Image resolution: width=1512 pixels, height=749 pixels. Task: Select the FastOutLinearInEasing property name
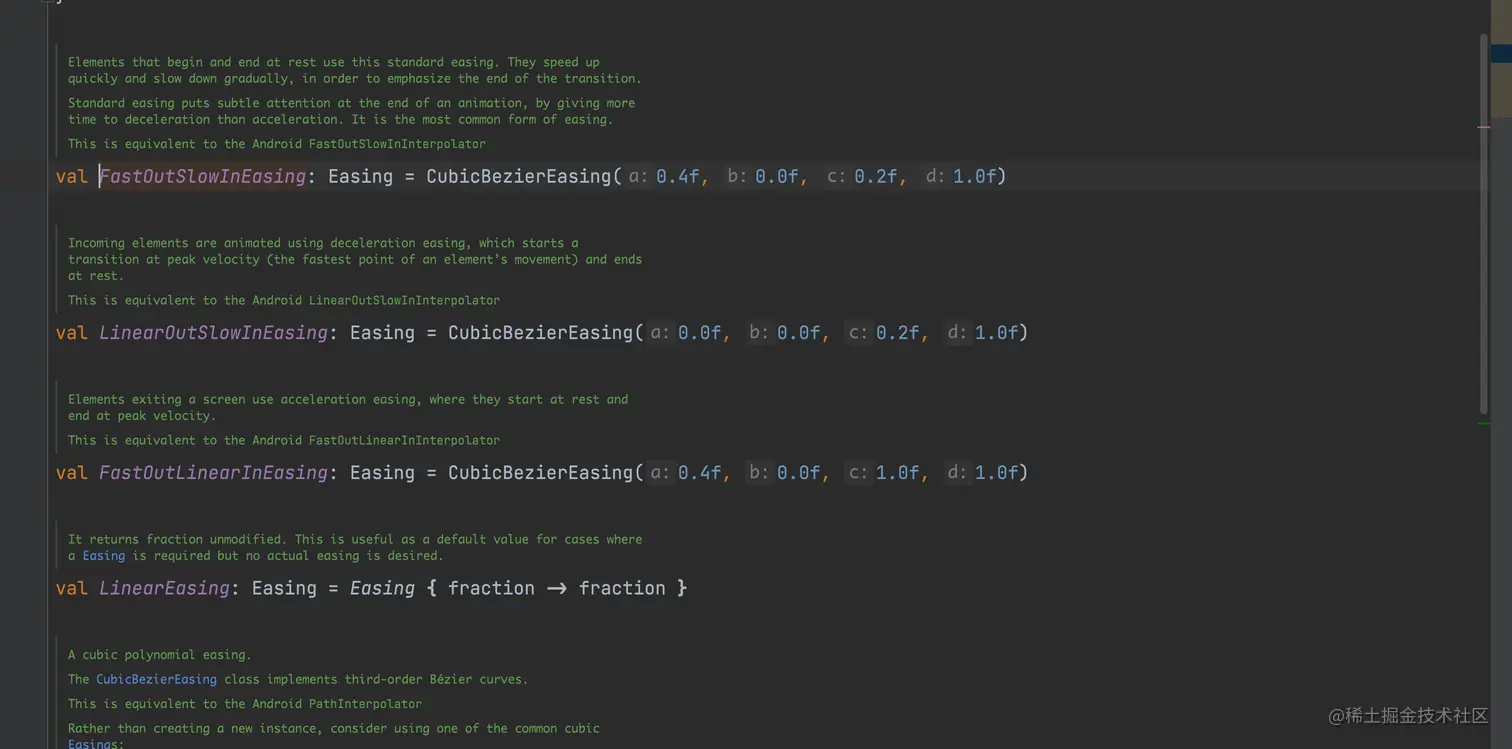213,473
